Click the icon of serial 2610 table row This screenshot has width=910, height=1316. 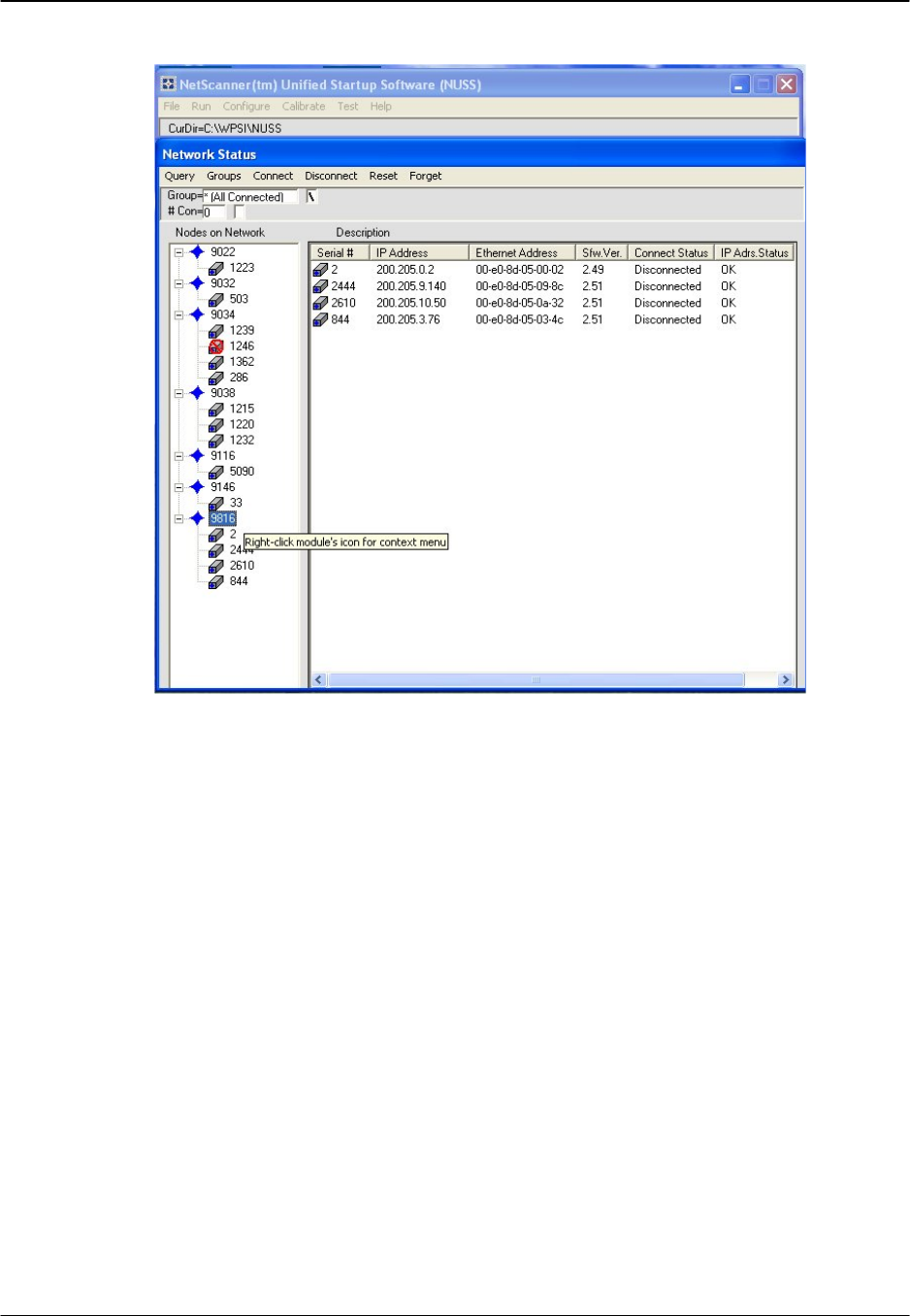320,303
